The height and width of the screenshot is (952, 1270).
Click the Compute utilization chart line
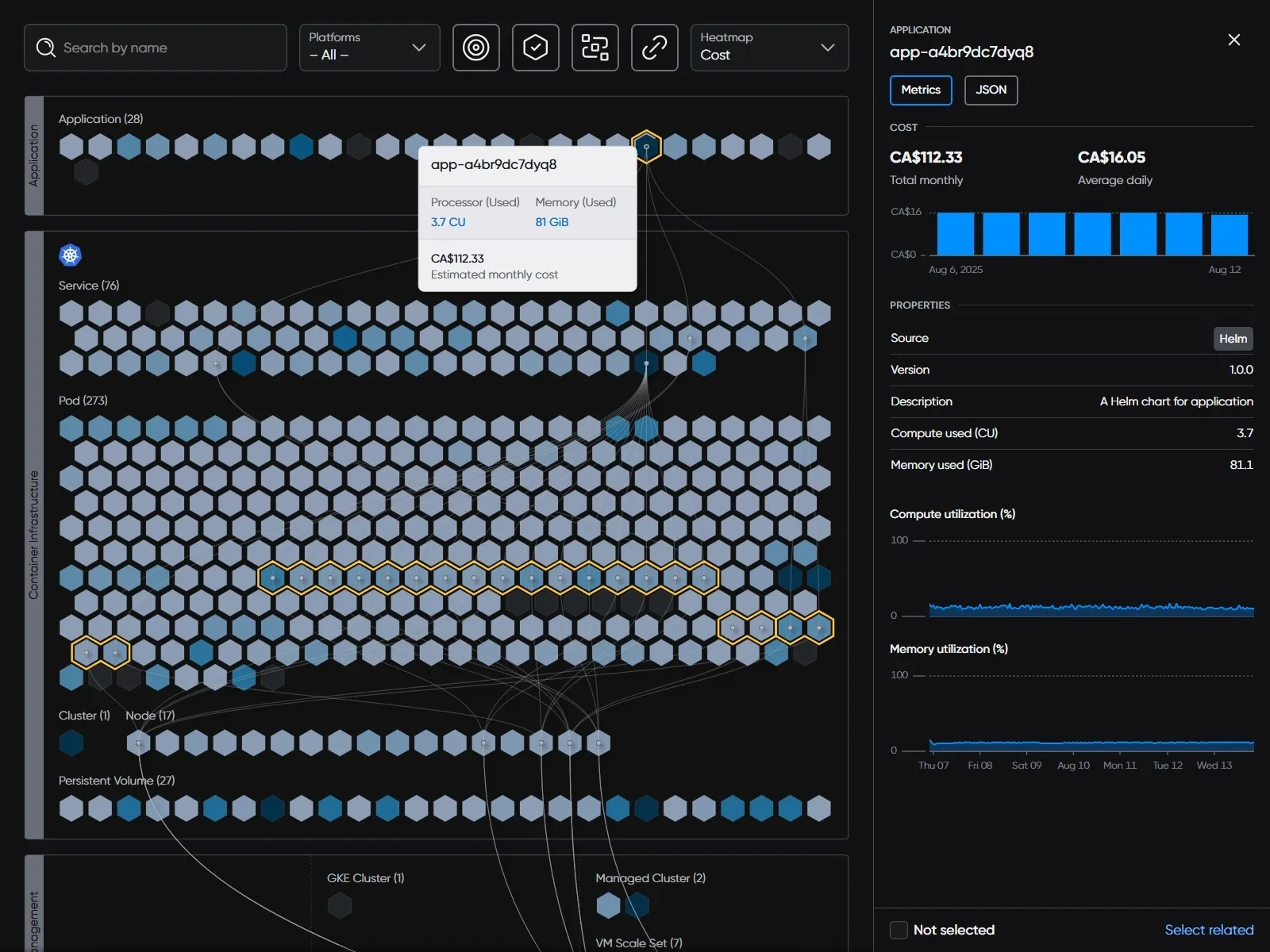pos(1091,609)
